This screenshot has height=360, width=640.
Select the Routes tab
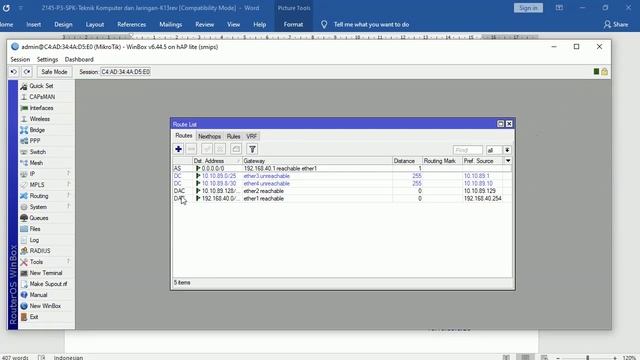[184, 136]
